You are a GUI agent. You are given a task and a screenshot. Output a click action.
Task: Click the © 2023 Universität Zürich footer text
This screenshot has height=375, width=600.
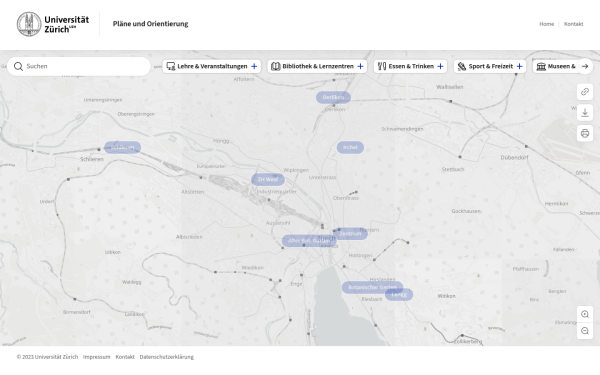[x=47, y=357]
